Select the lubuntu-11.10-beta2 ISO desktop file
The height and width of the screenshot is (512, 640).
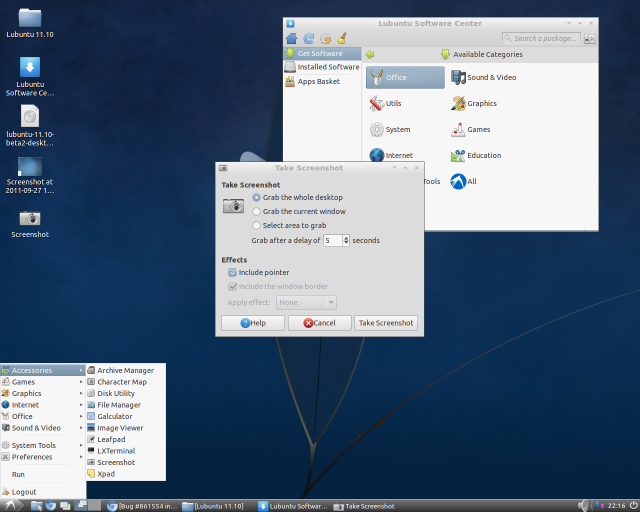coord(30,126)
